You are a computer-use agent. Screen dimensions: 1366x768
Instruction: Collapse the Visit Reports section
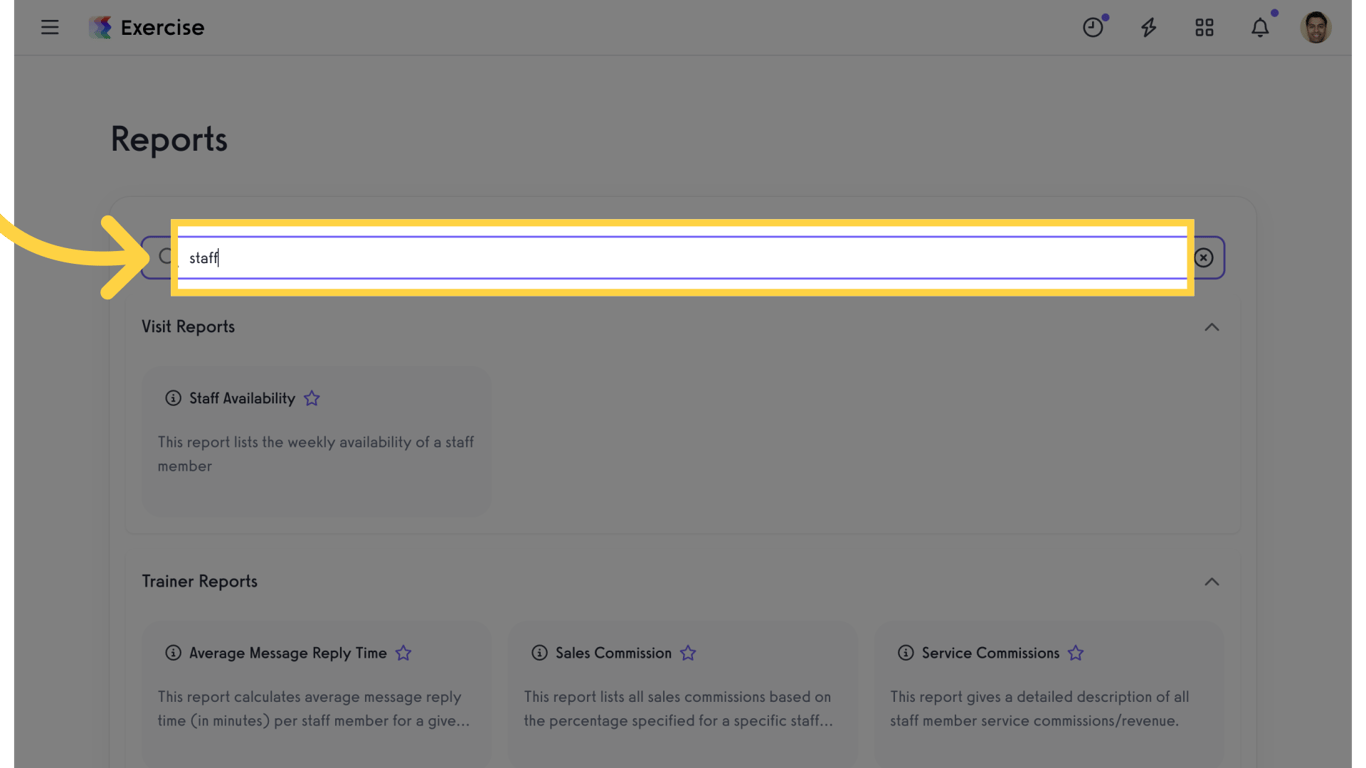point(1212,327)
